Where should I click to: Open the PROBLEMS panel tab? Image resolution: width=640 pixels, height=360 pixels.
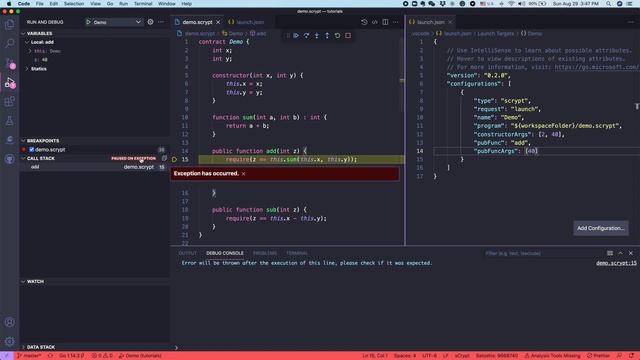coord(264,253)
